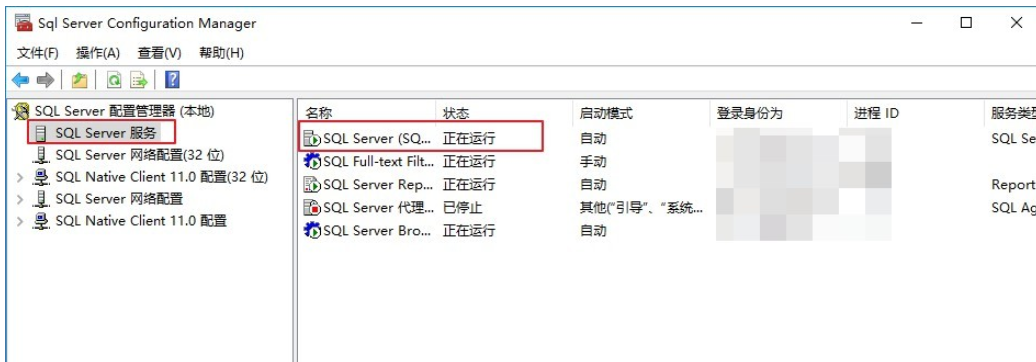The height and width of the screenshot is (362, 1036).
Task: Click the SQL Server 网络配置(32 位) icon
Action: tap(42, 155)
